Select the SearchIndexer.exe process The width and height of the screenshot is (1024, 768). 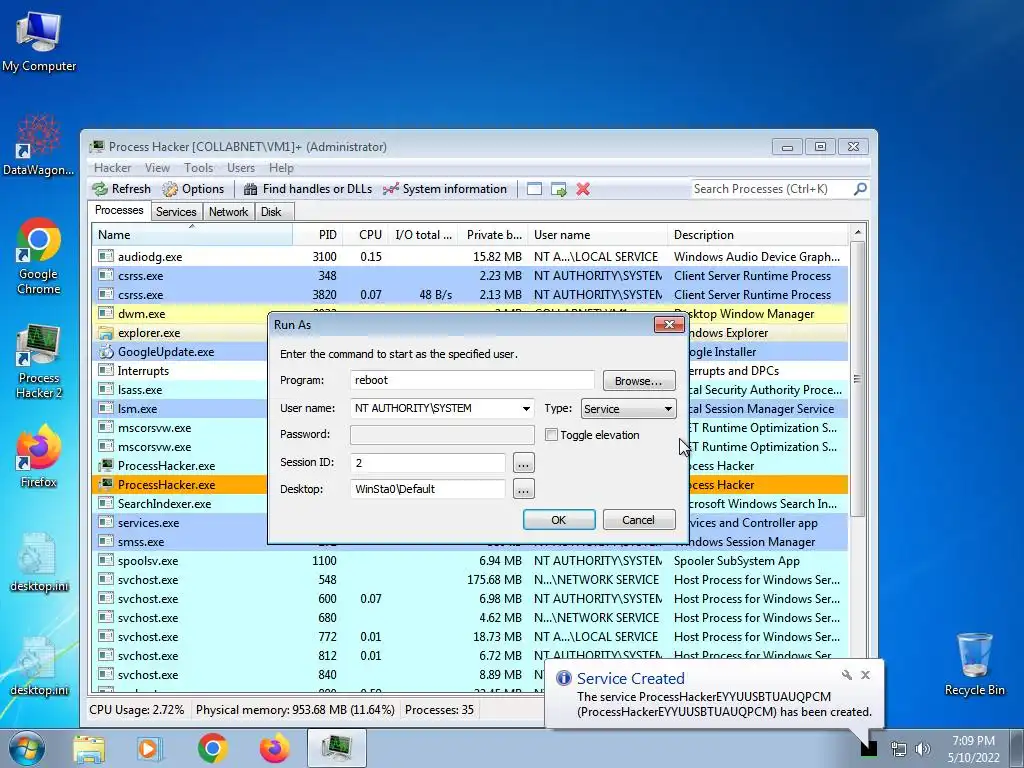(164, 504)
